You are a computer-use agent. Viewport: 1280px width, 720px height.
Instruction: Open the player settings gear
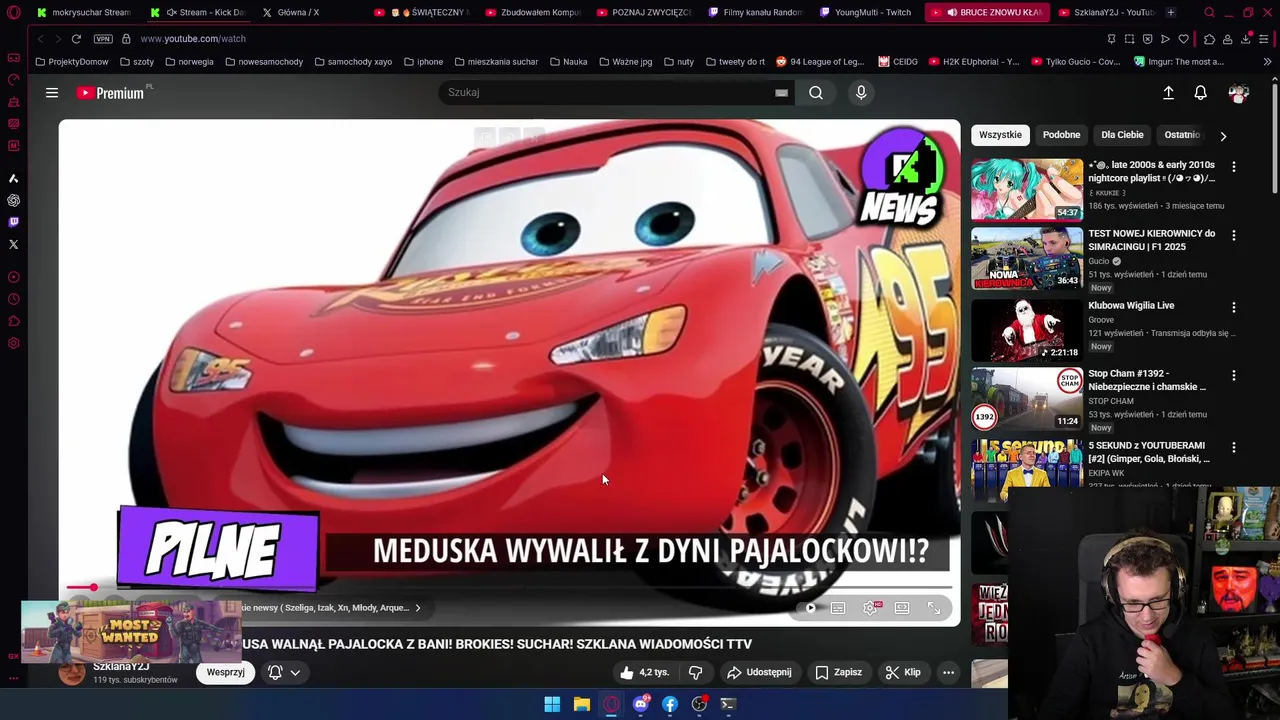871,608
